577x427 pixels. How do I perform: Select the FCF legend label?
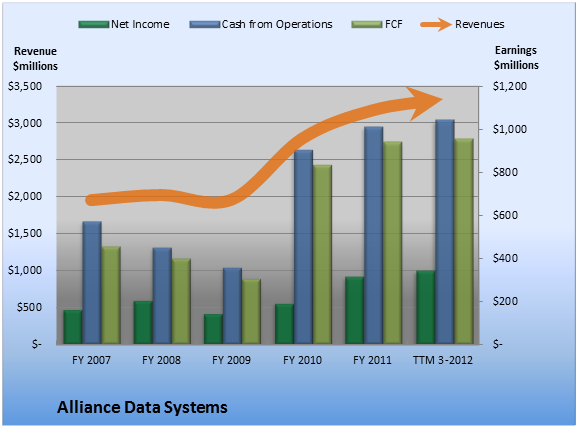(x=394, y=24)
